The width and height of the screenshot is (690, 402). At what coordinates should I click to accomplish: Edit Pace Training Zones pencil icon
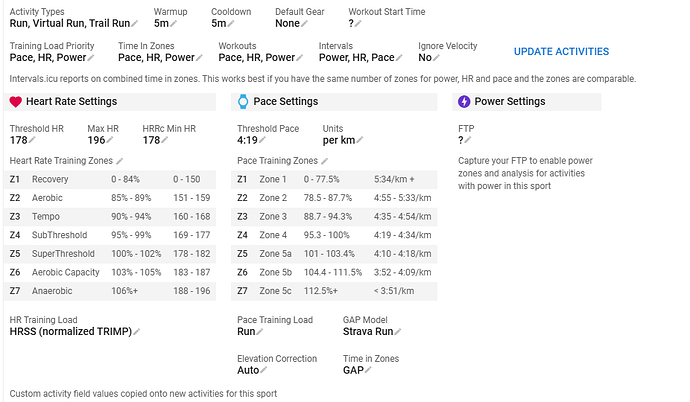click(x=322, y=160)
